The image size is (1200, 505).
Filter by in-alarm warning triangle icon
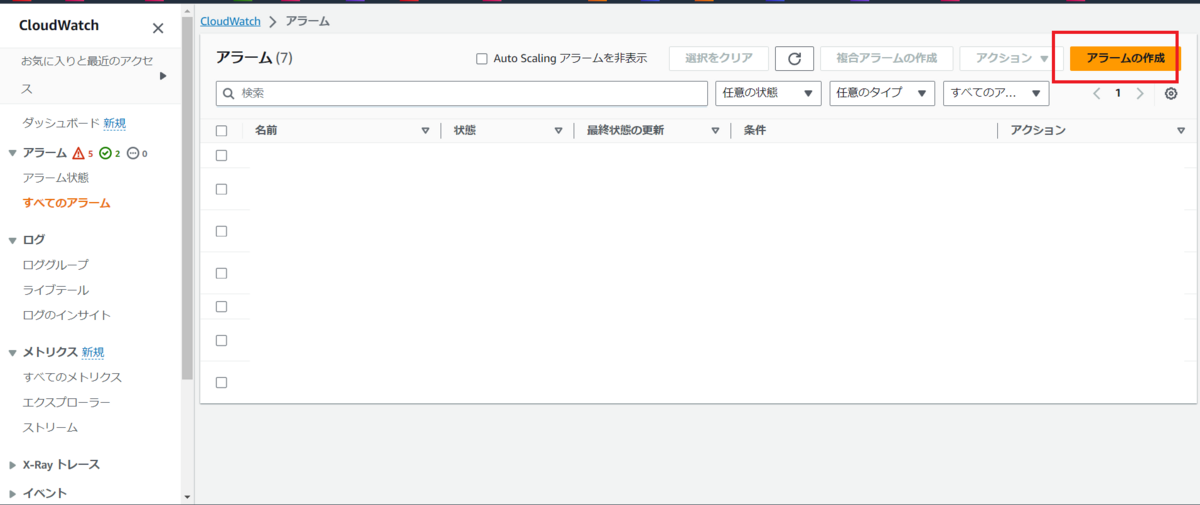[x=79, y=153]
